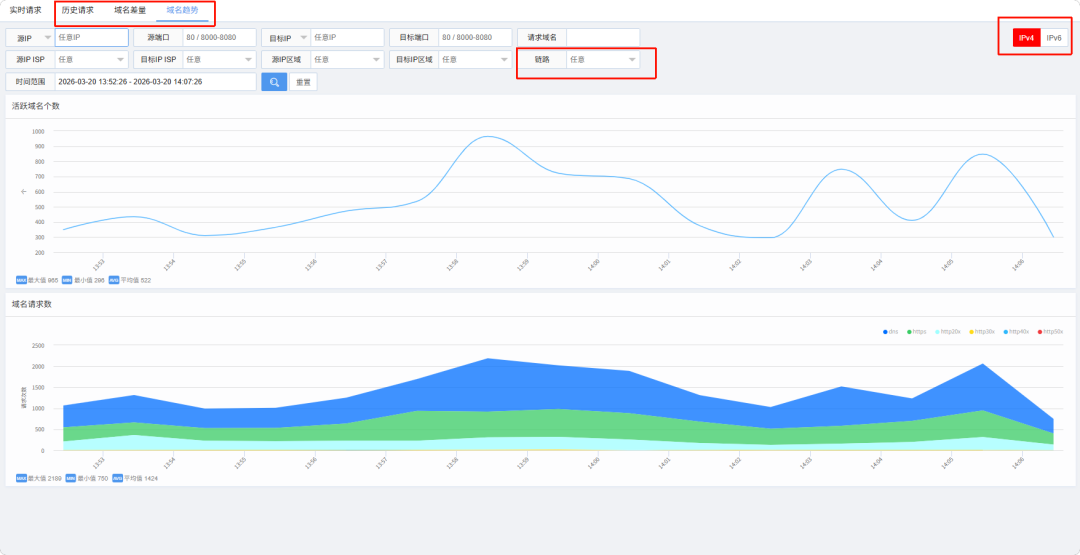This screenshot has width=1080, height=555.
Task: Click the 活跃域名个数 chart title
Action: [36, 106]
